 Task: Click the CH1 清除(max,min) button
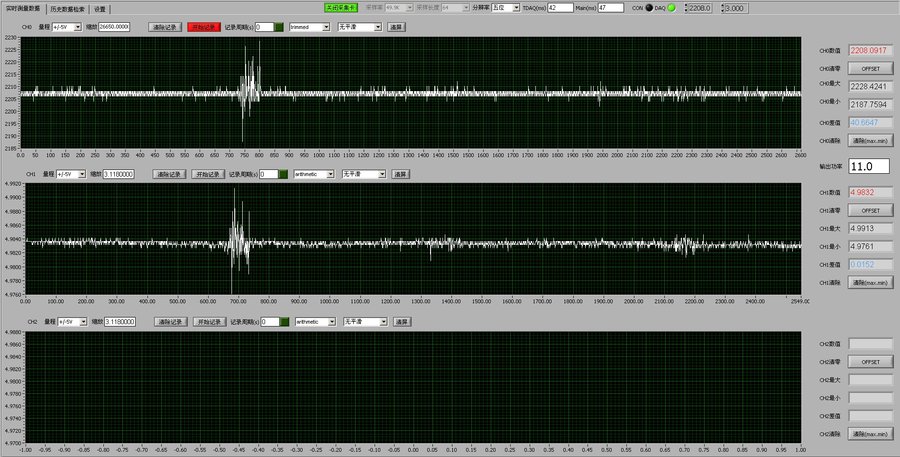[871, 282]
